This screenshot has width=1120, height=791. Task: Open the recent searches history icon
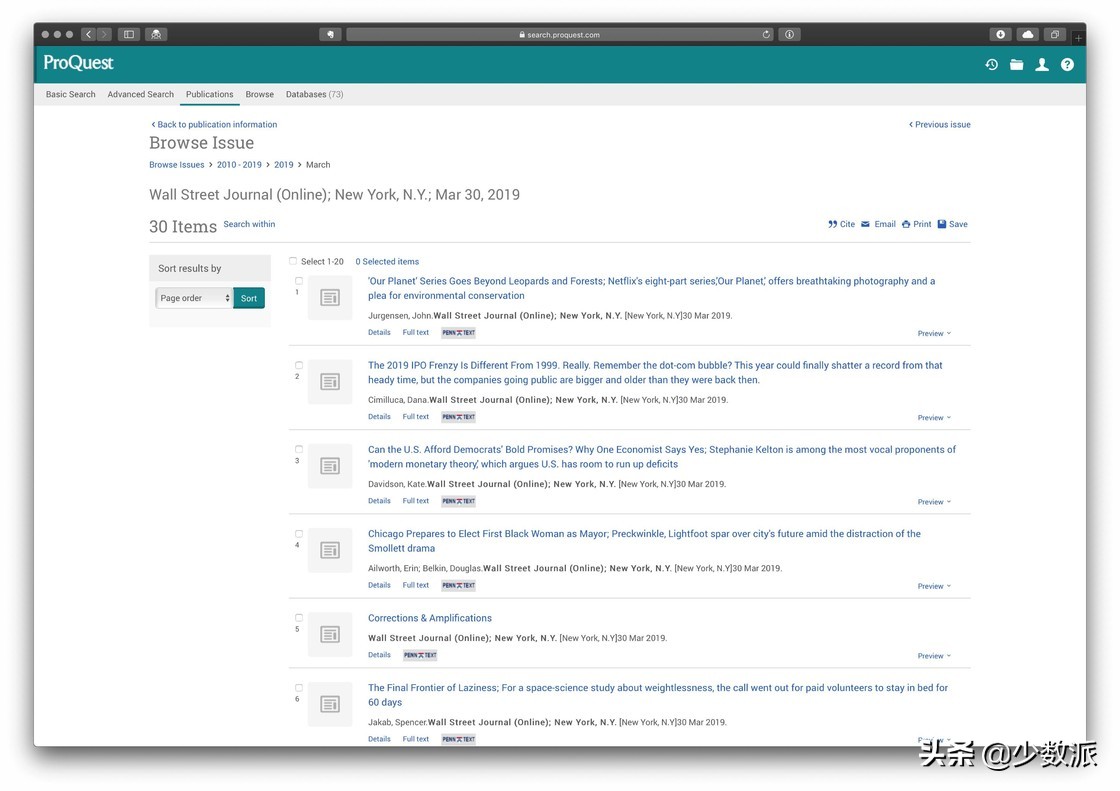pos(991,64)
